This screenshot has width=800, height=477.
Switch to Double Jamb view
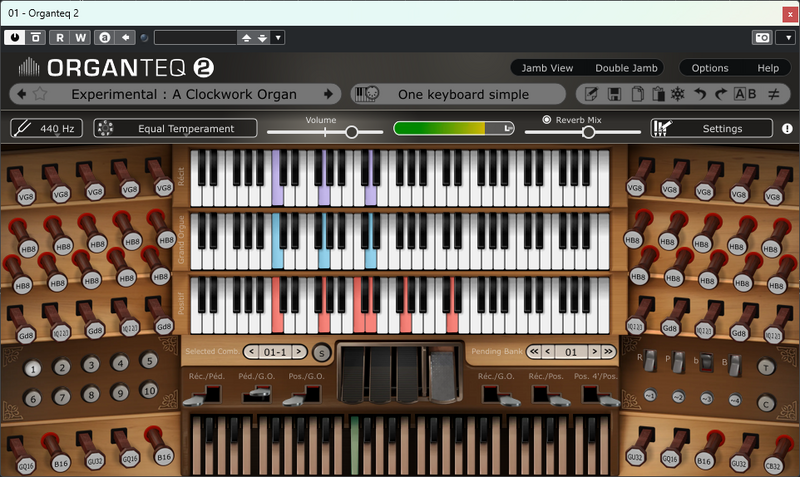[626, 68]
